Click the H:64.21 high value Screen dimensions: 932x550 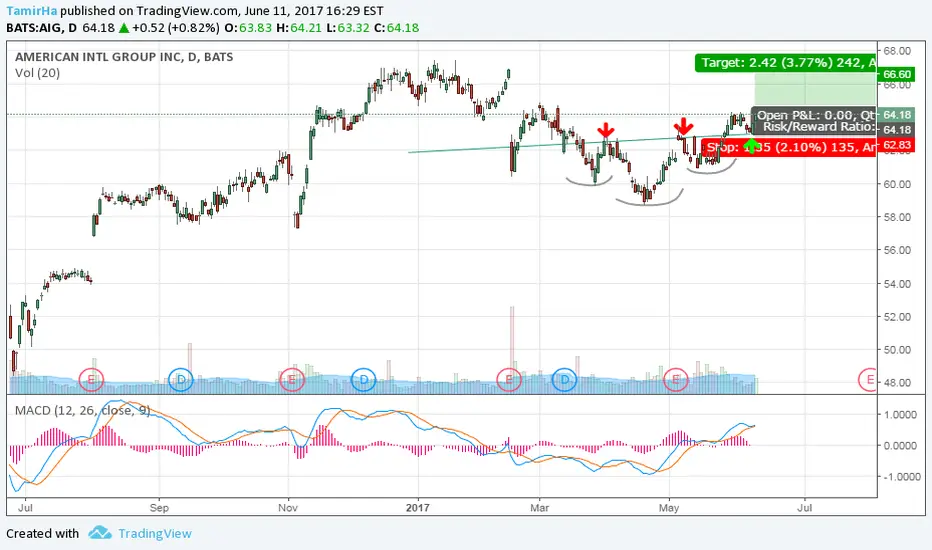[299, 28]
